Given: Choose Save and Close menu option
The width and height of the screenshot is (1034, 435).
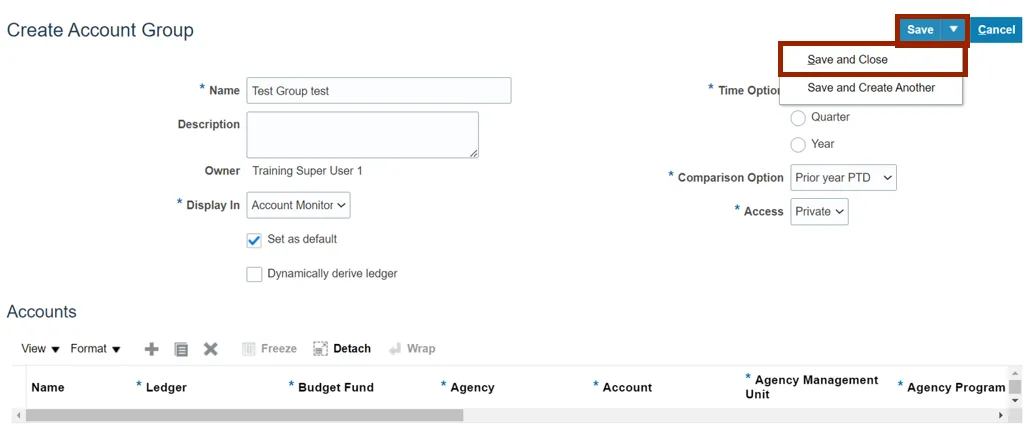Looking at the screenshot, I should pos(848,60).
